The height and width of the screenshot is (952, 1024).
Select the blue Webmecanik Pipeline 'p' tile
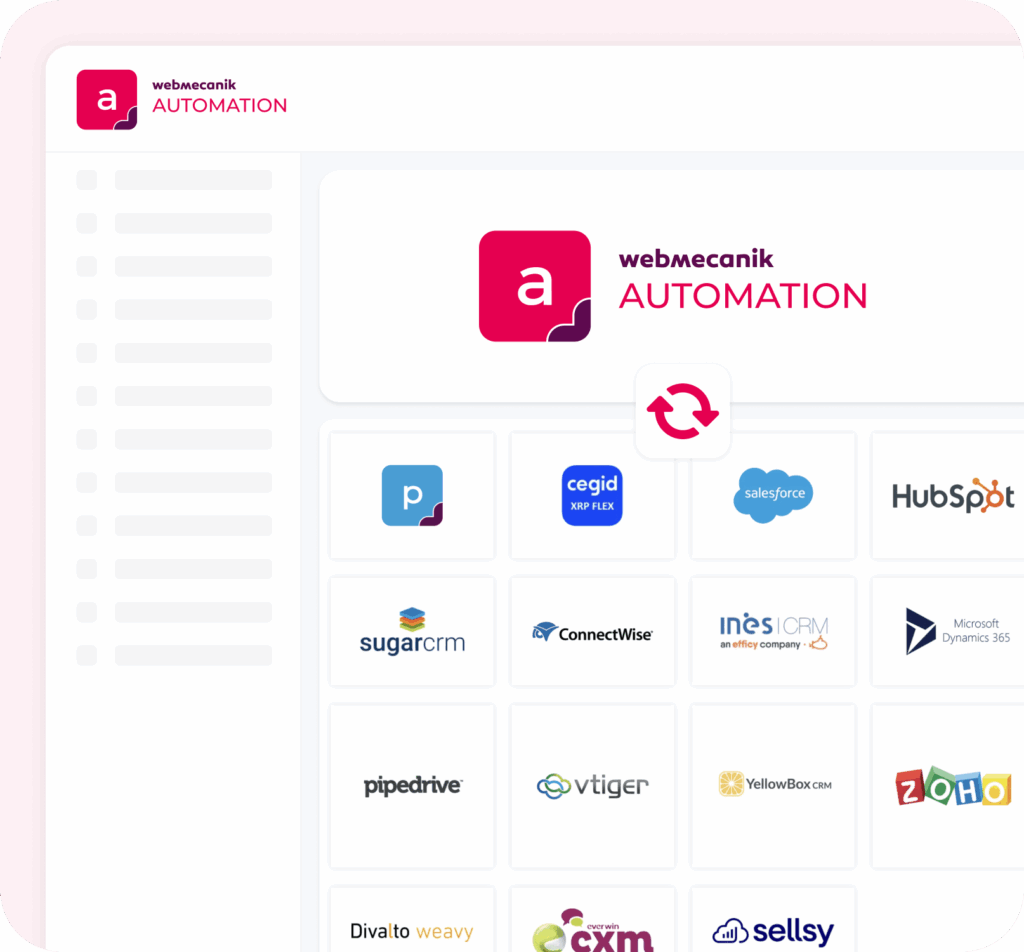412,495
